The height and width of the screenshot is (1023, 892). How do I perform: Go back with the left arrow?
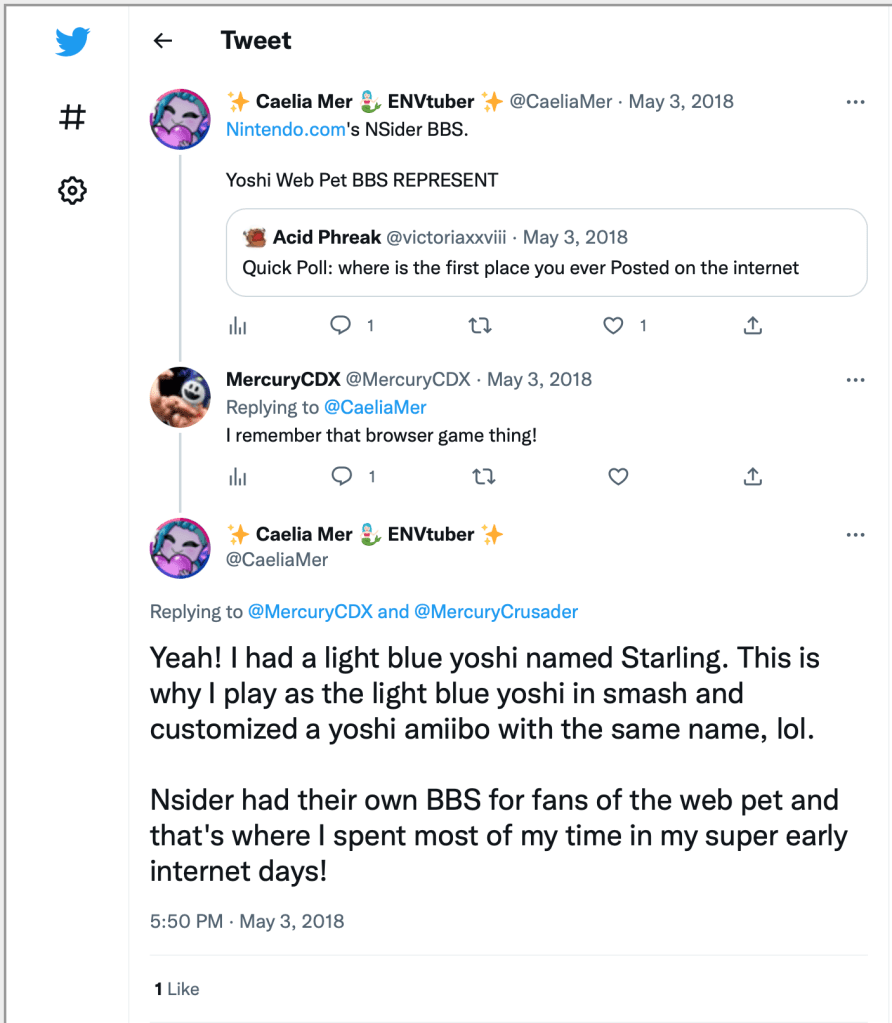click(162, 41)
